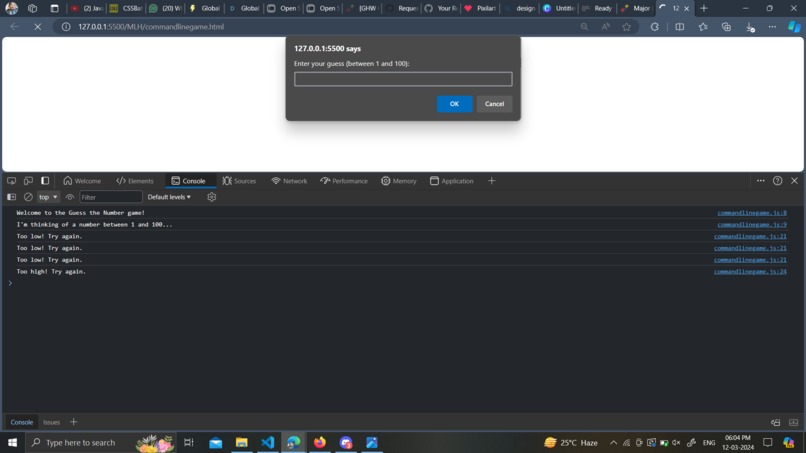Open commandlinegame.js:24 source link
This screenshot has height=453, width=806.
(x=750, y=271)
